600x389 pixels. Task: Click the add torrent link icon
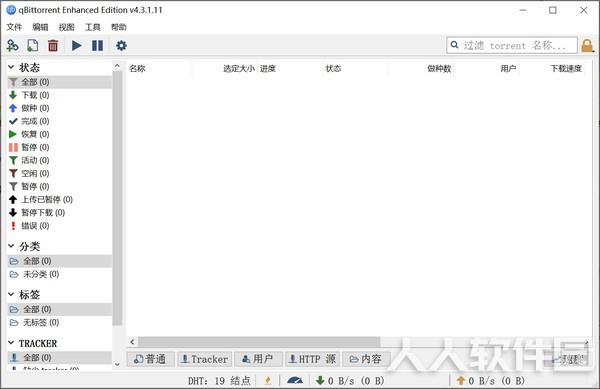coord(13,46)
